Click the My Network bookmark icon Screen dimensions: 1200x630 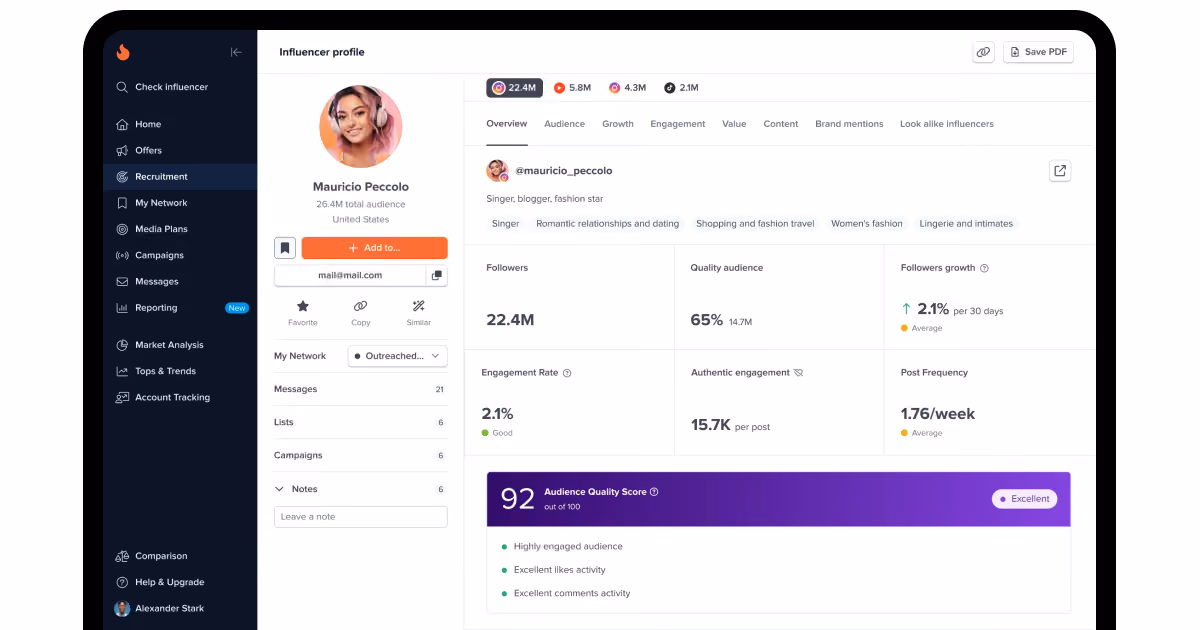click(122, 203)
